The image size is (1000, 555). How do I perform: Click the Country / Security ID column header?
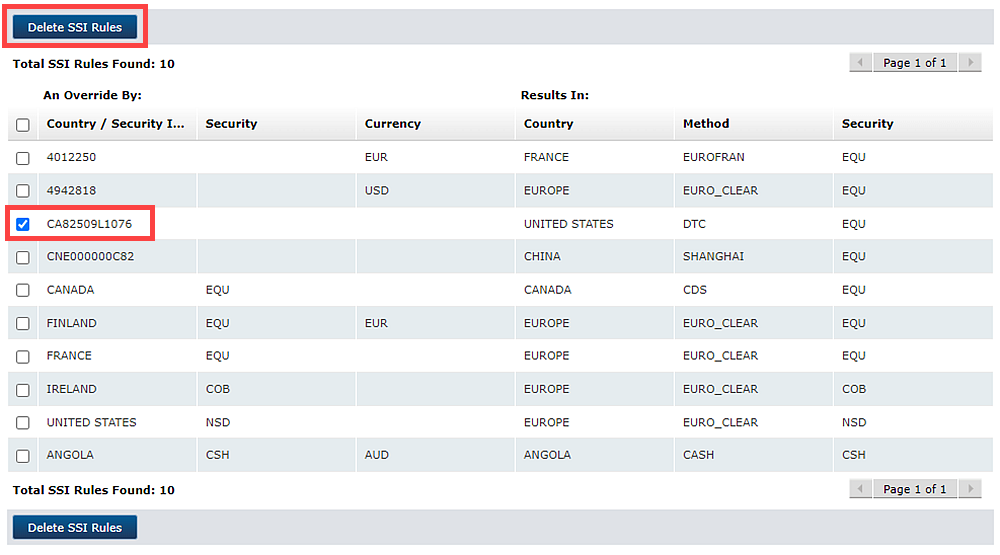point(116,124)
